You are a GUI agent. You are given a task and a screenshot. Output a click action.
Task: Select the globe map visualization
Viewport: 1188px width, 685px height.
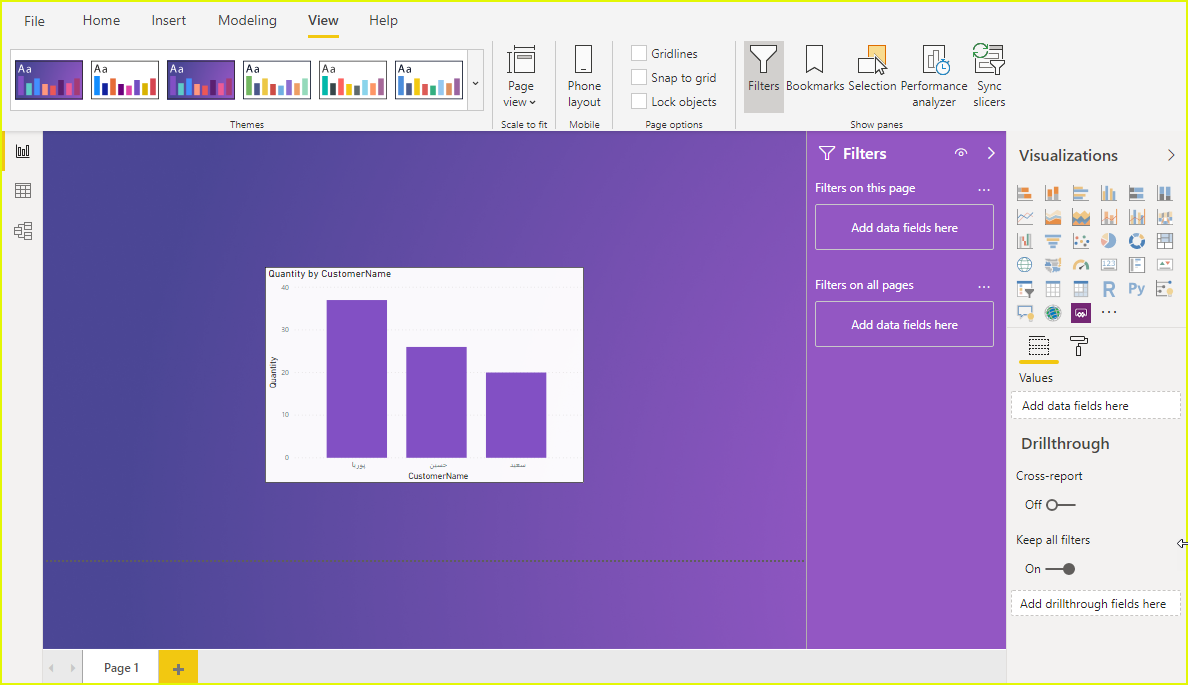[x=1024, y=264]
